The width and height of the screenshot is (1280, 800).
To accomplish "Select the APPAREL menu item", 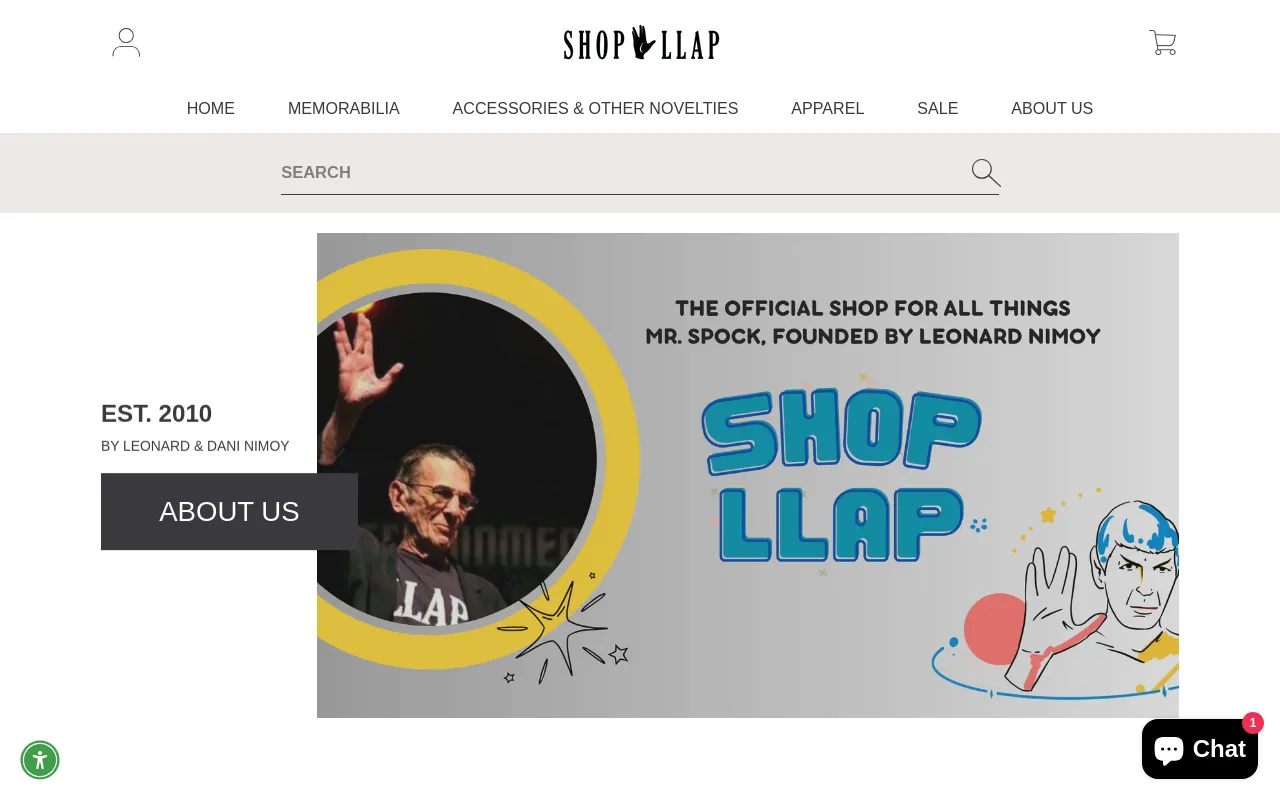I will tap(828, 108).
